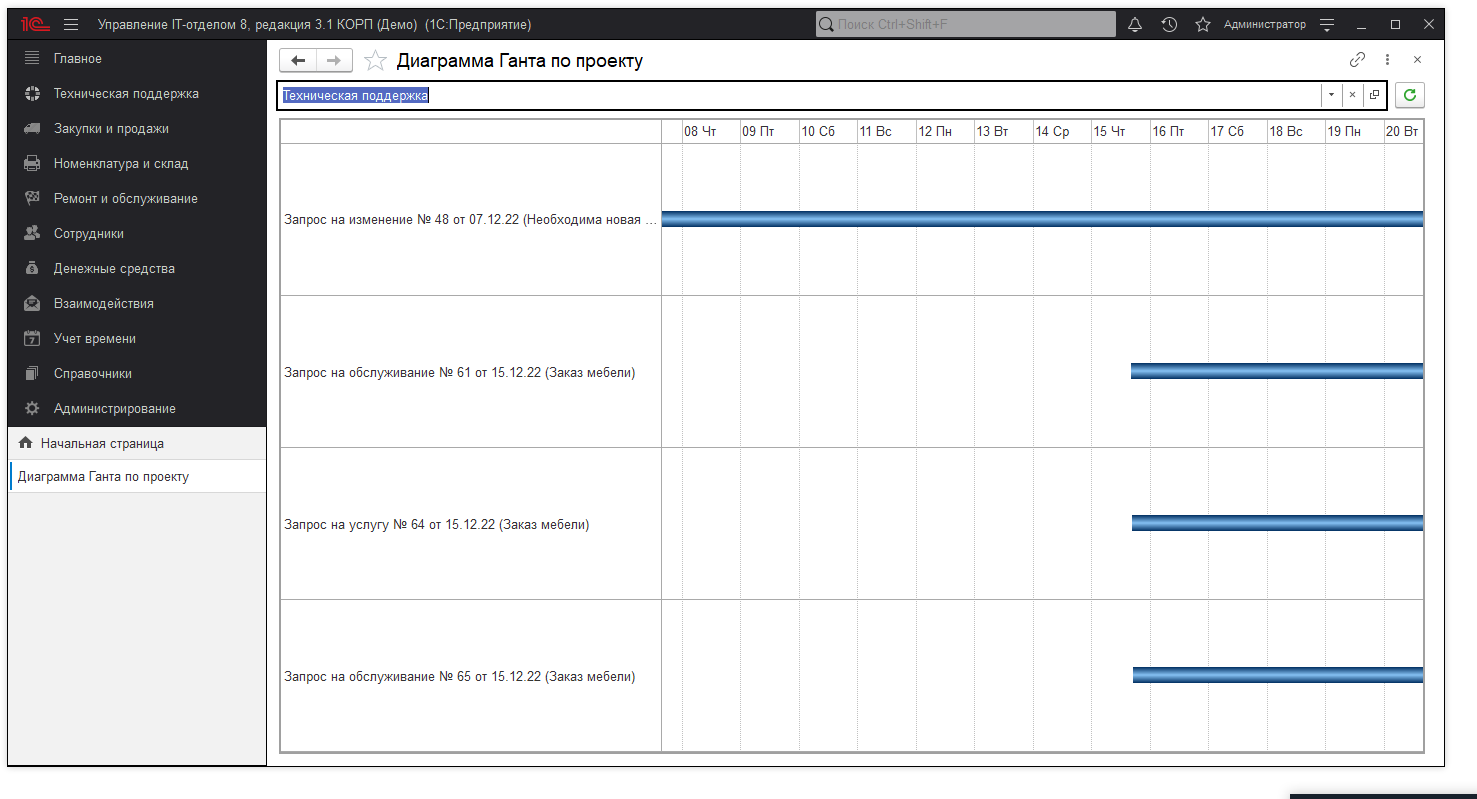Open service settings menu beside Администратор
The width and height of the screenshot is (1477, 799).
point(1327,24)
